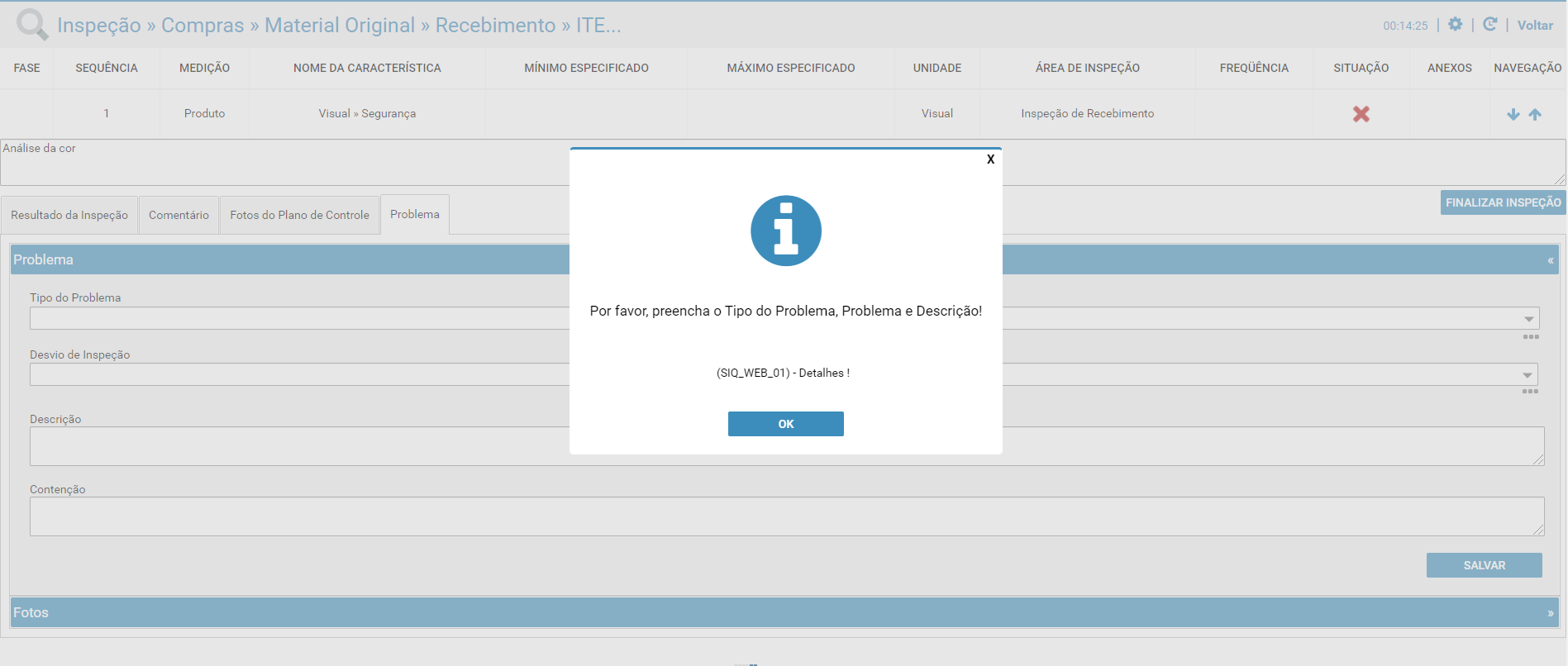This screenshot has width=1568, height=666.
Task: Click the Visual » Segurança cell
Action: [367, 114]
